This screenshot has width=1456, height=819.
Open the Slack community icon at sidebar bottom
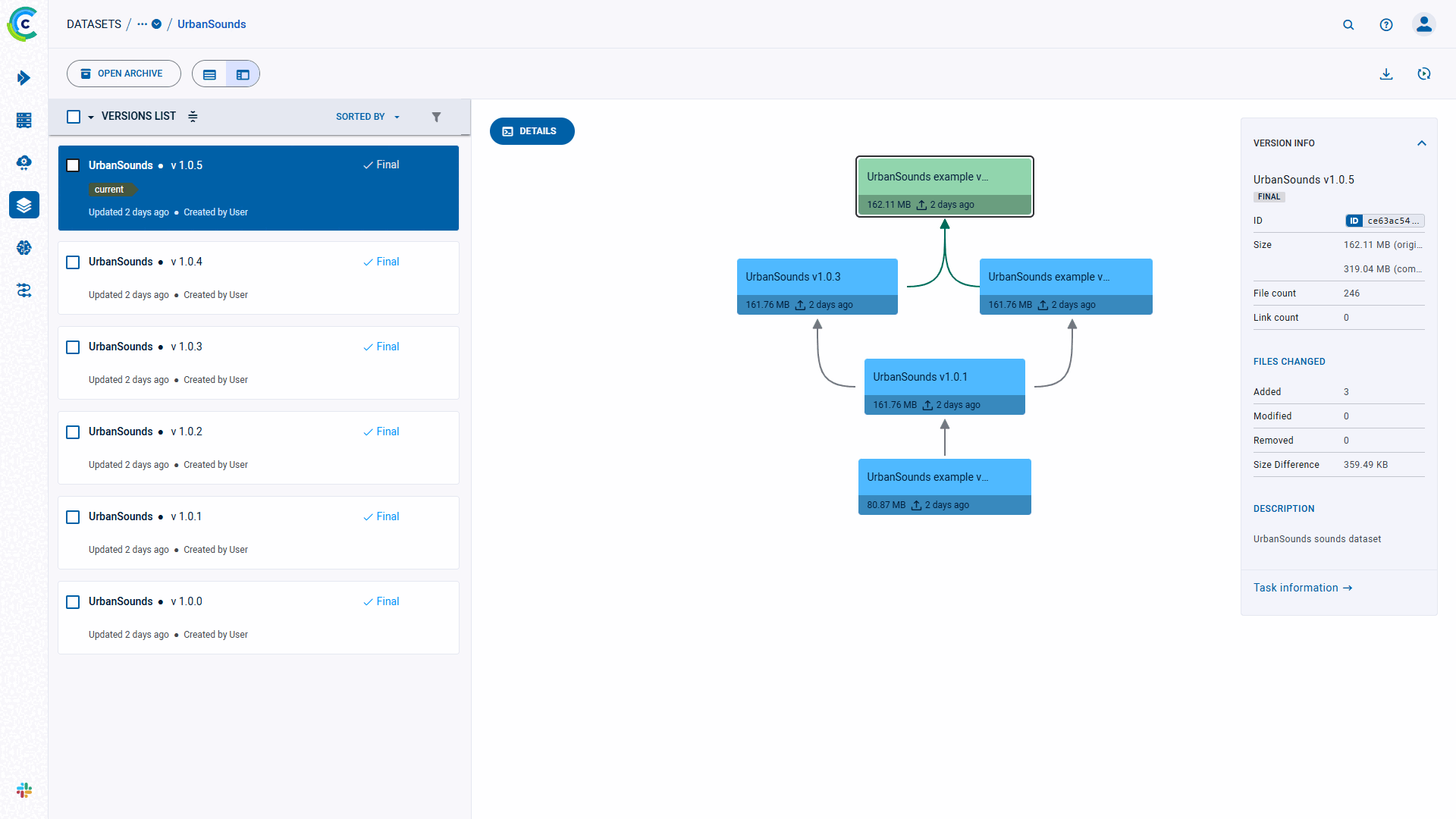(x=24, y=790)
